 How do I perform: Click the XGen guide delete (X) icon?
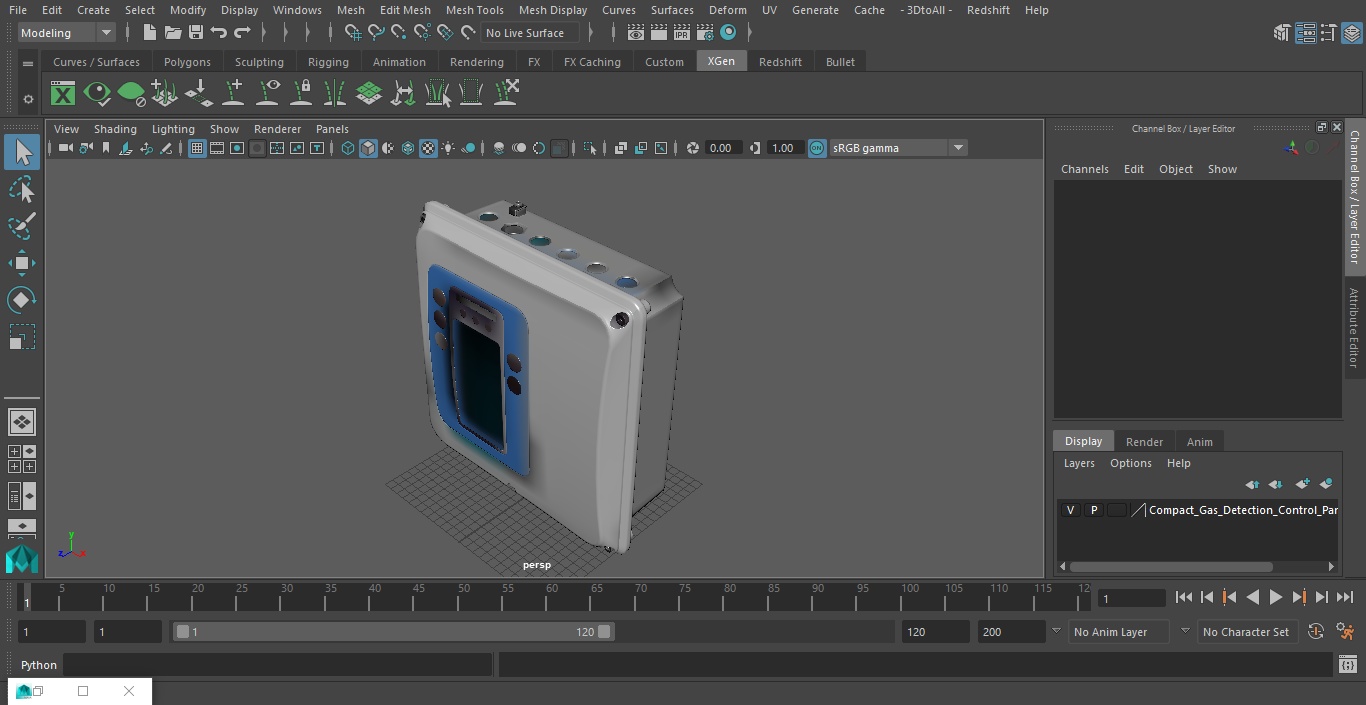(x=505, y=94)
